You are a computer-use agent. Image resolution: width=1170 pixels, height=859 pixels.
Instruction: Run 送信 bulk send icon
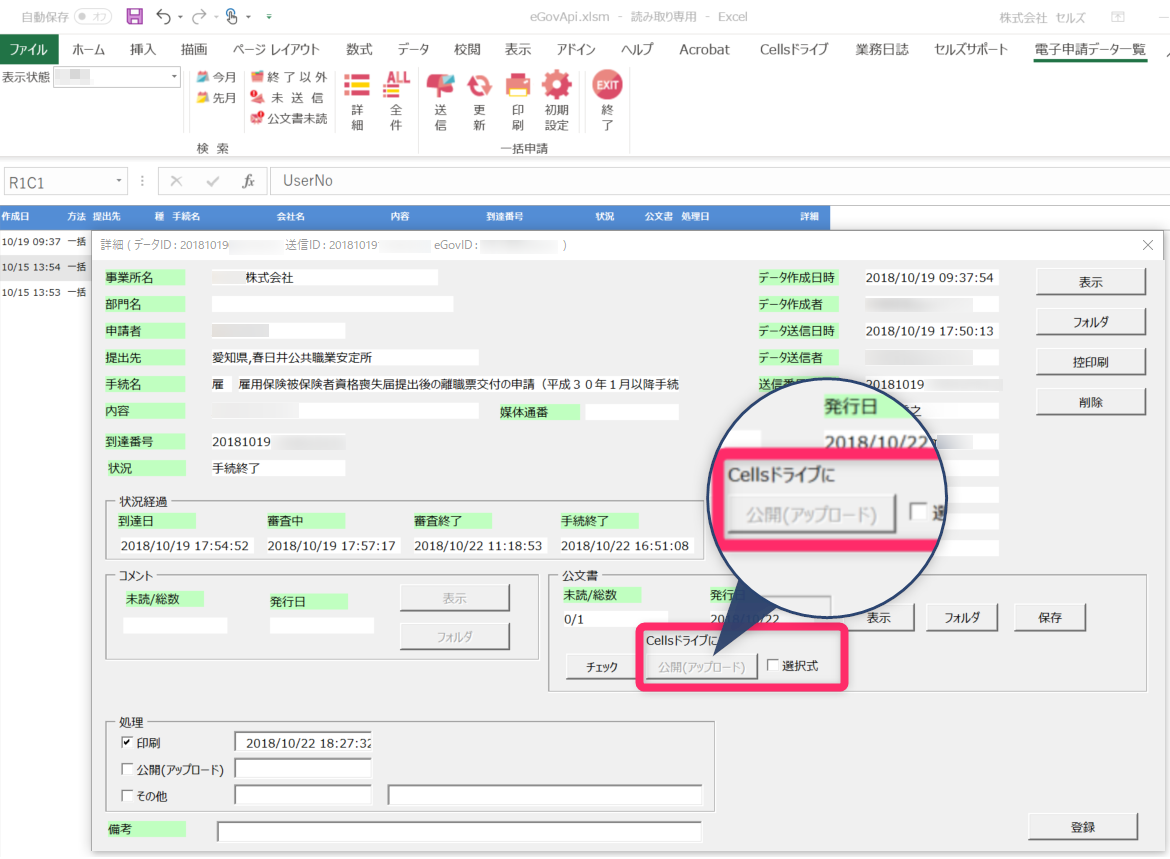(x=440, y=101)
